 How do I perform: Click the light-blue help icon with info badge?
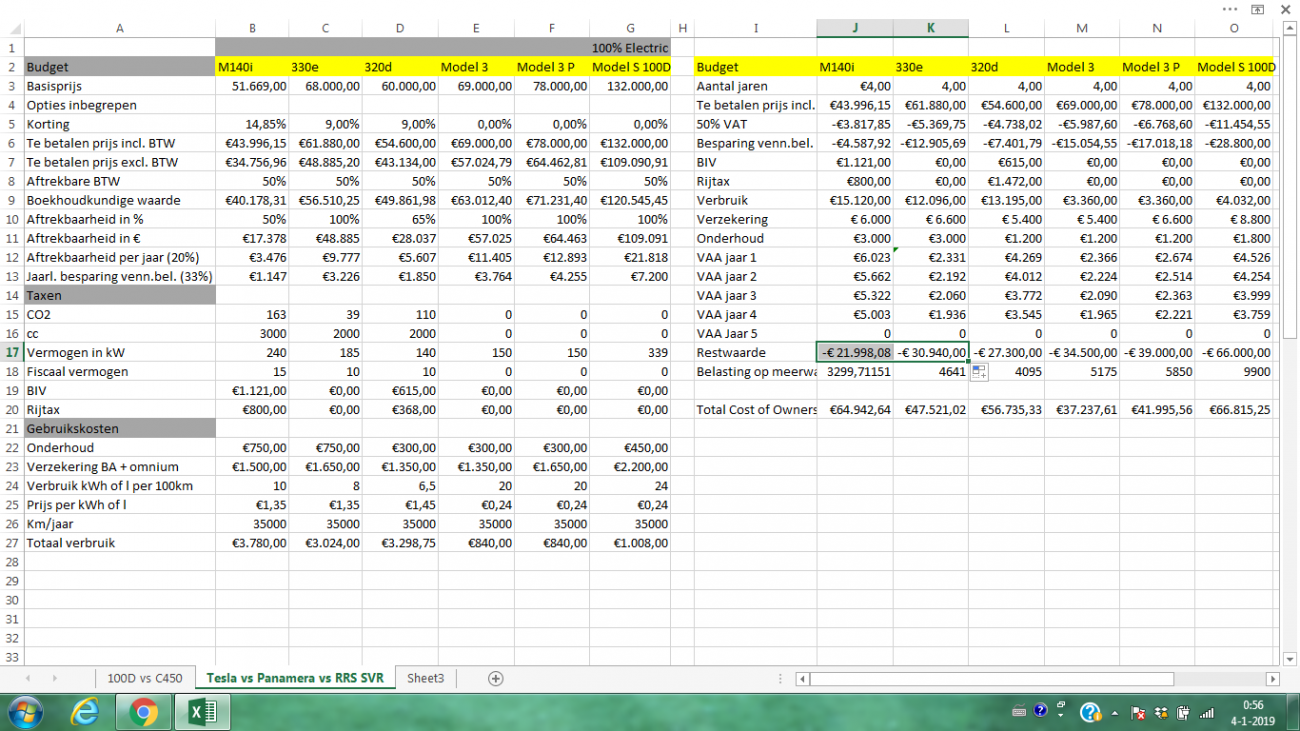[x=1090, y=712]
